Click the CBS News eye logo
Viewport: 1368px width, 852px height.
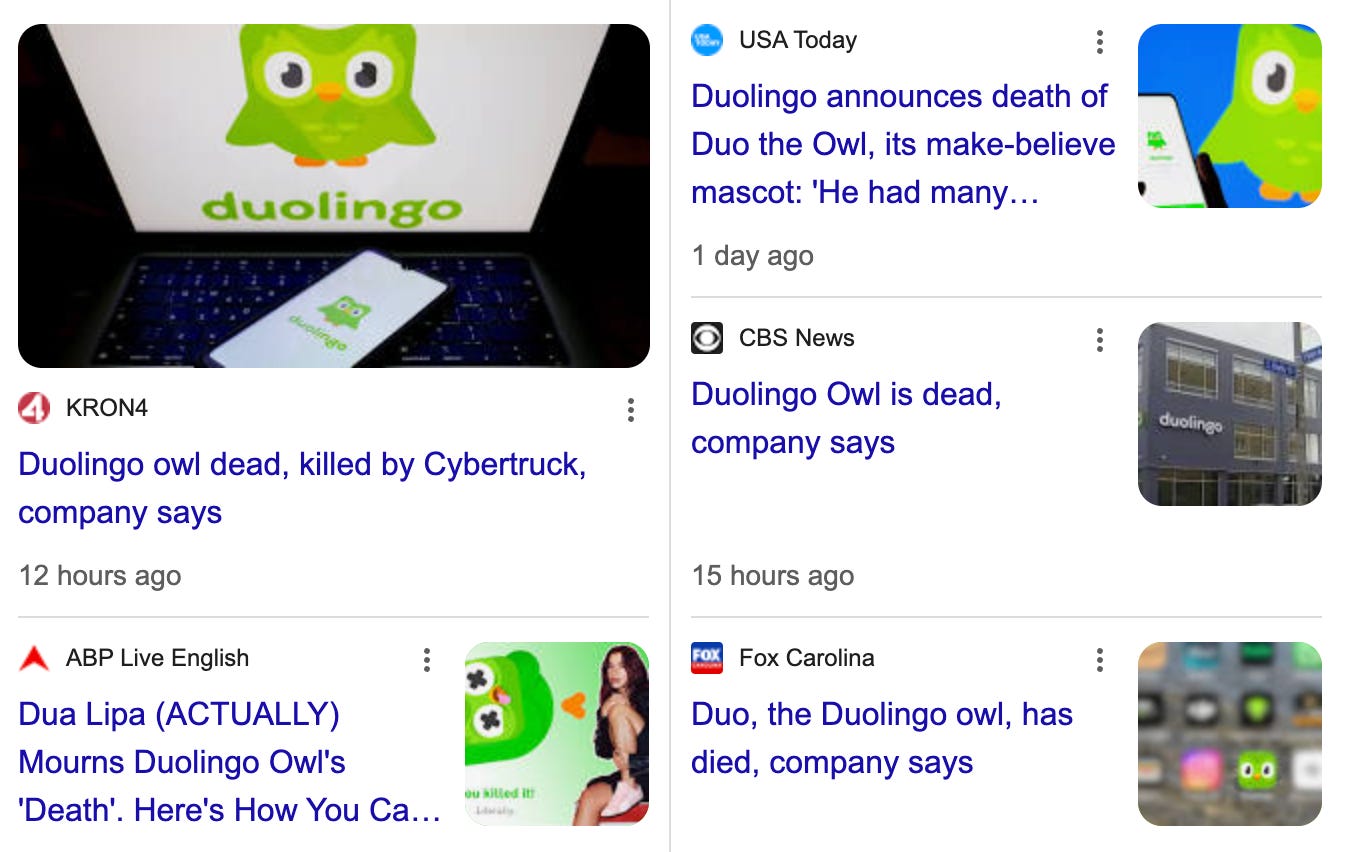coord(707,338)
